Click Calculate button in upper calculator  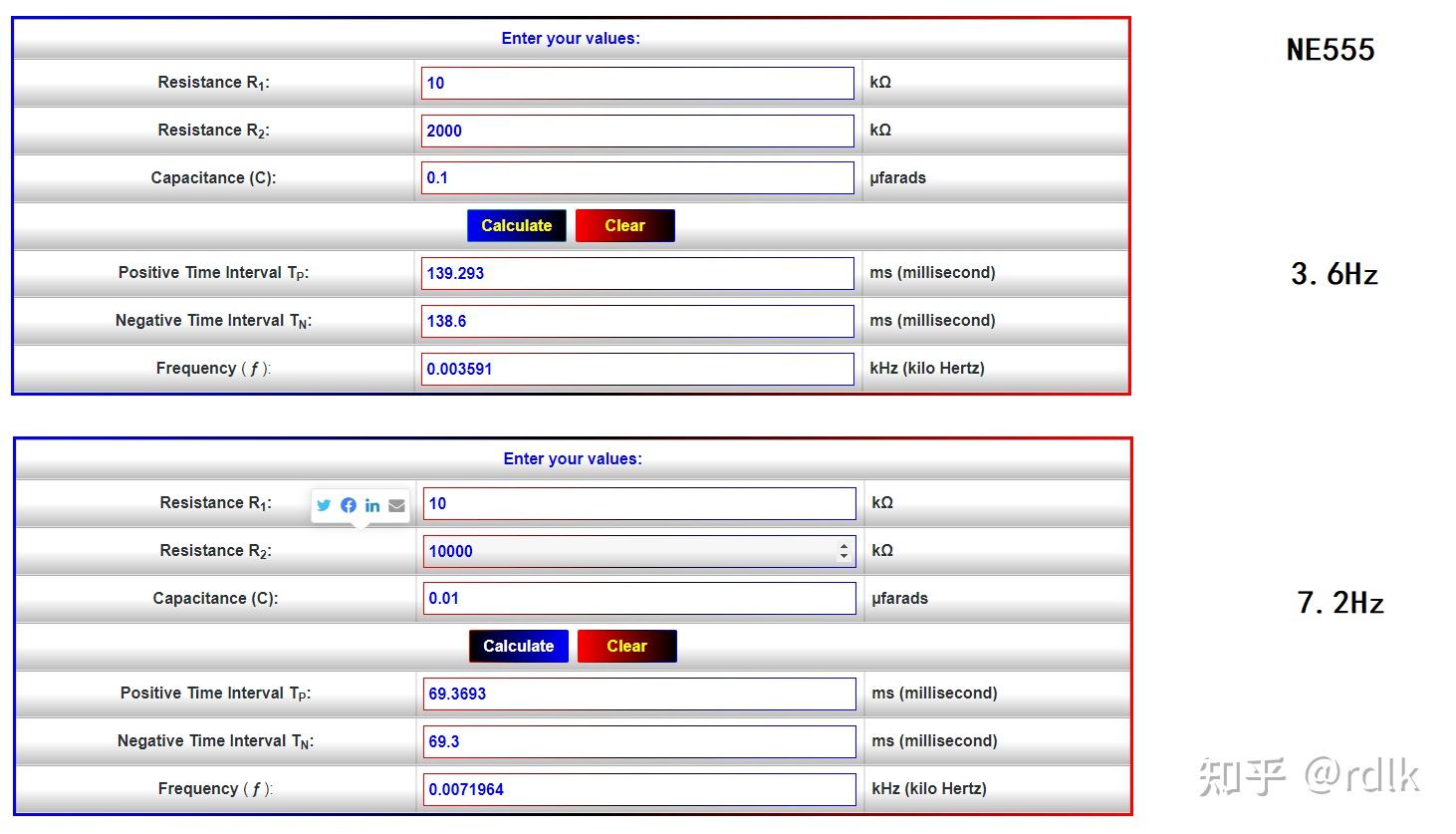tap(517, 225)
